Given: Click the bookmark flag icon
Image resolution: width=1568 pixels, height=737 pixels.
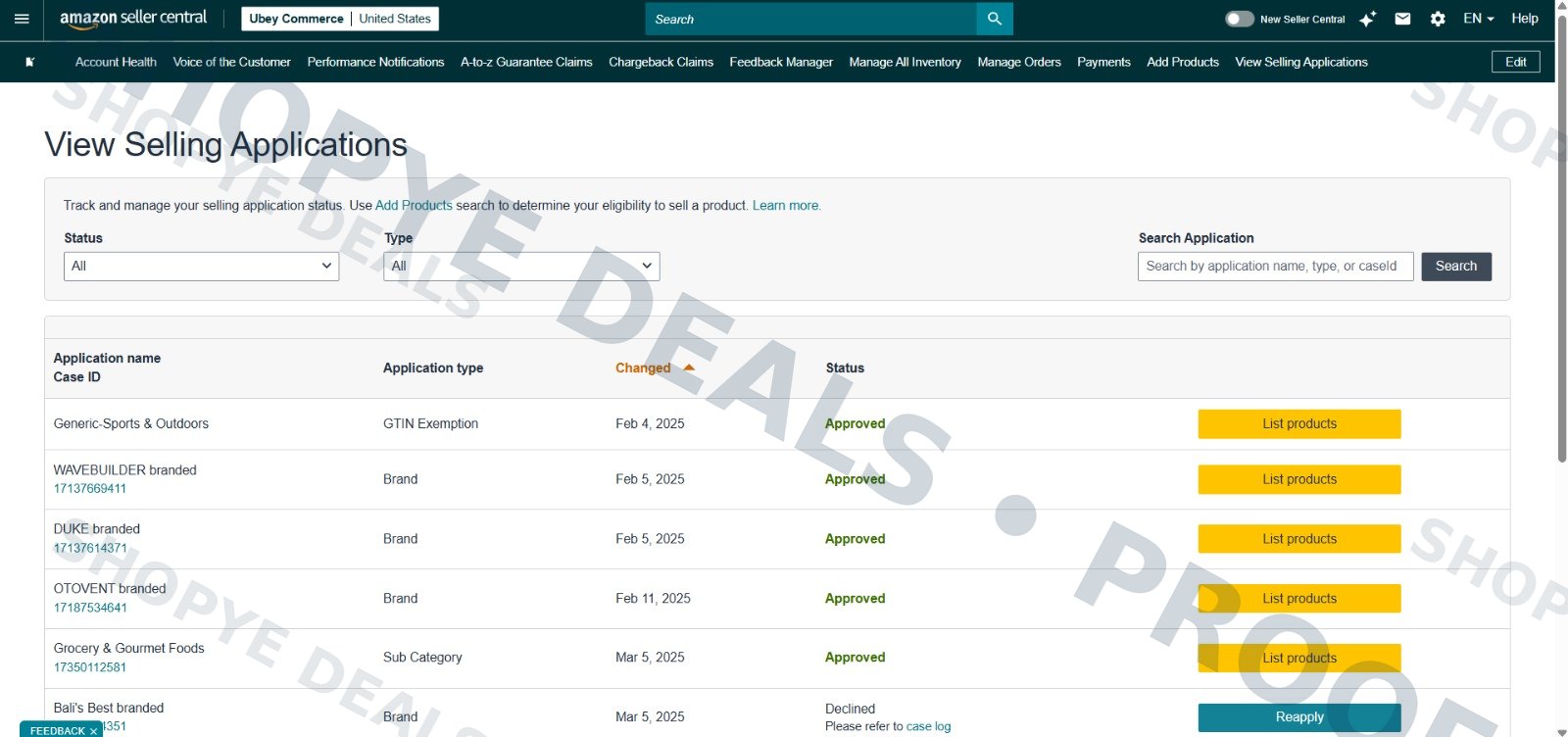Looking at the screenshot, I should tap(30, 62).
